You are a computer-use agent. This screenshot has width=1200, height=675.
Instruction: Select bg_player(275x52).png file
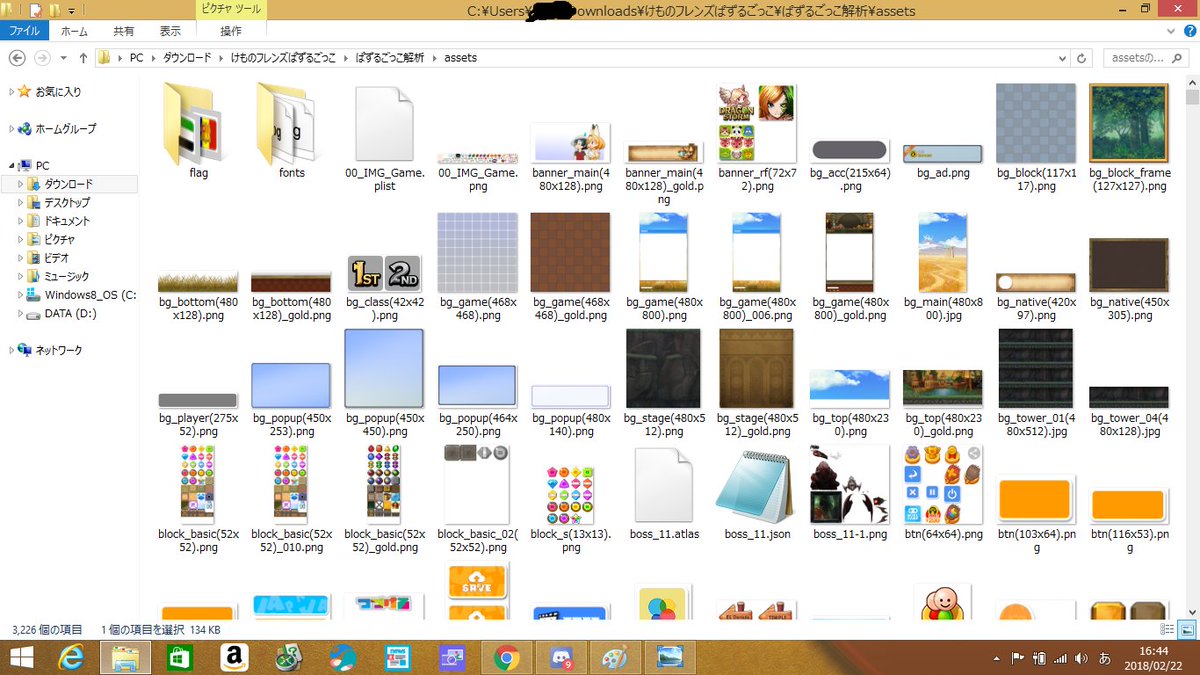198,415
